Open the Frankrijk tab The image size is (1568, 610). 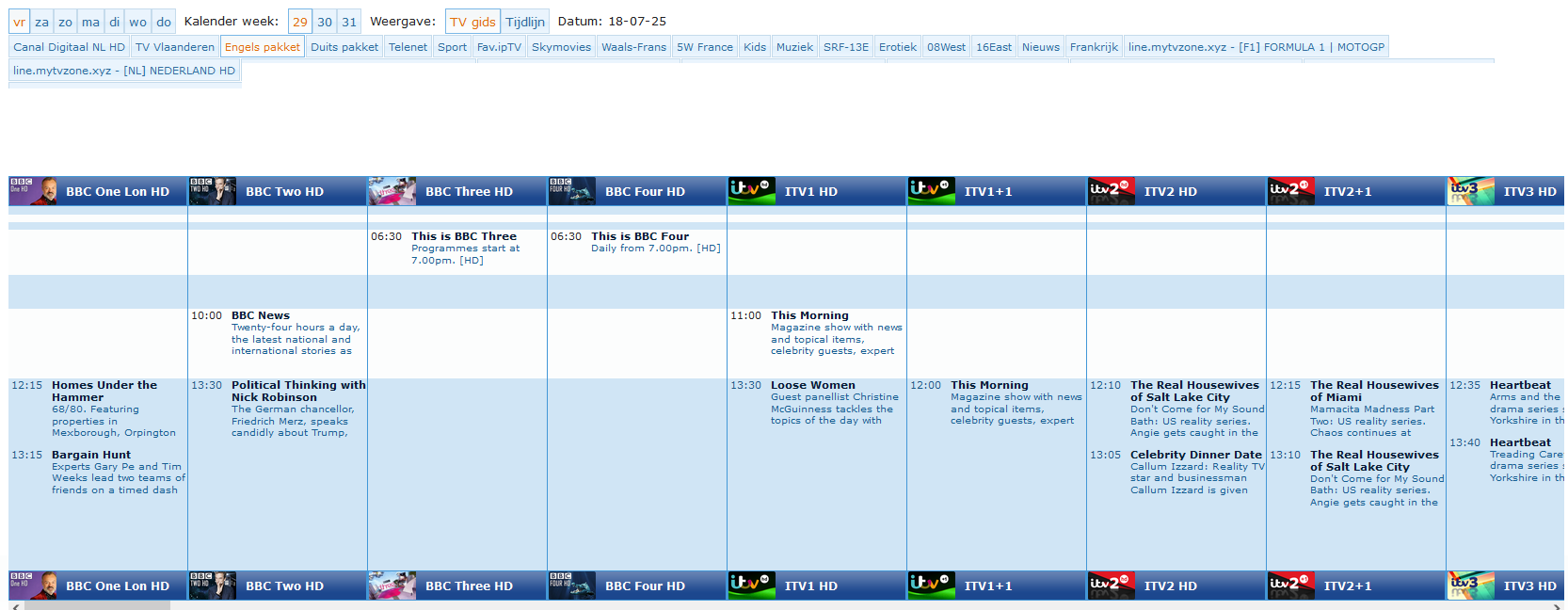[1094, 47]
